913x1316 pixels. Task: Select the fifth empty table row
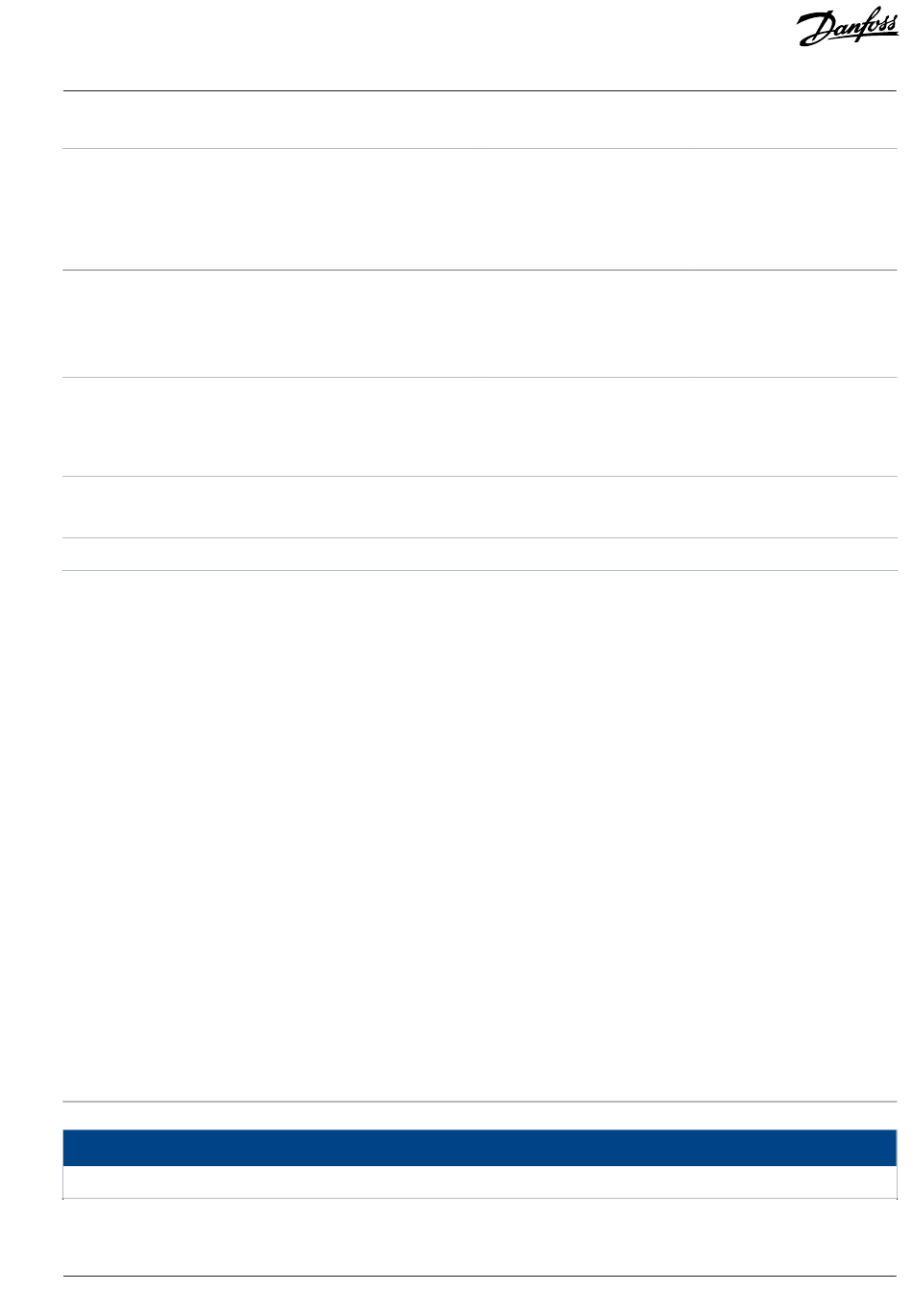[480, 507]
